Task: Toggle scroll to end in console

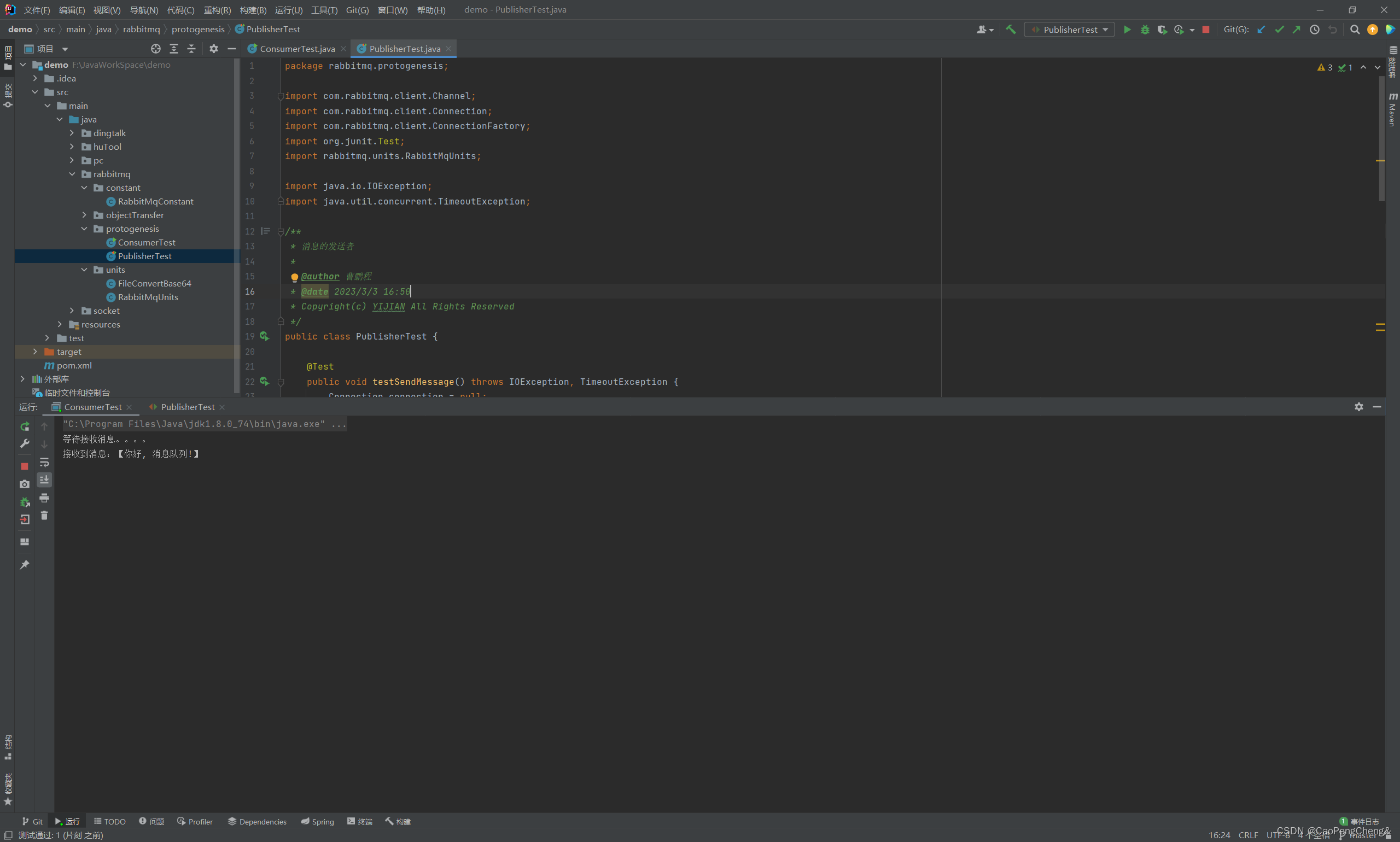Action: click(x=44, y=480)
